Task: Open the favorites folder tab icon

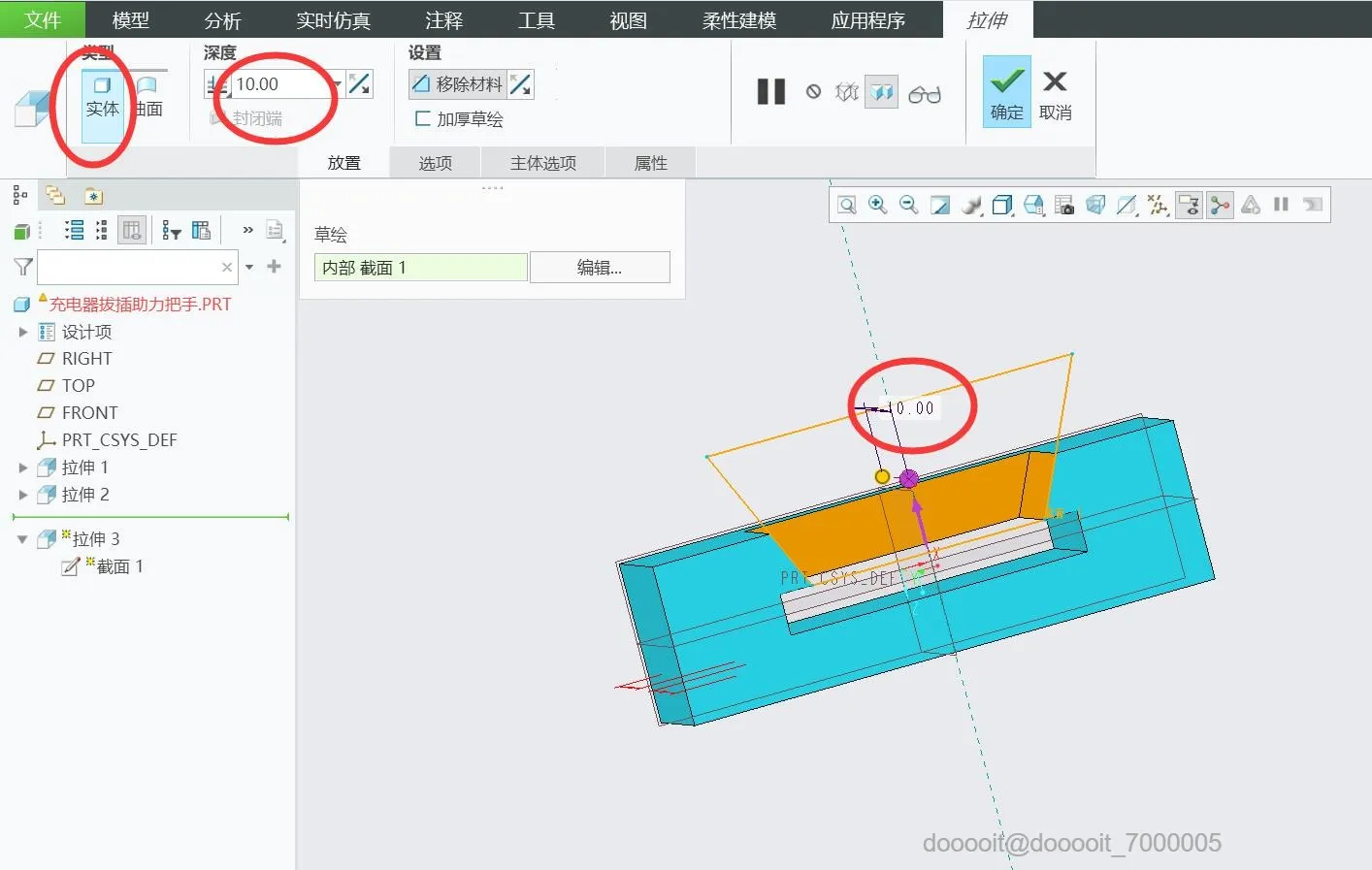Action: (x=93, y=196)
